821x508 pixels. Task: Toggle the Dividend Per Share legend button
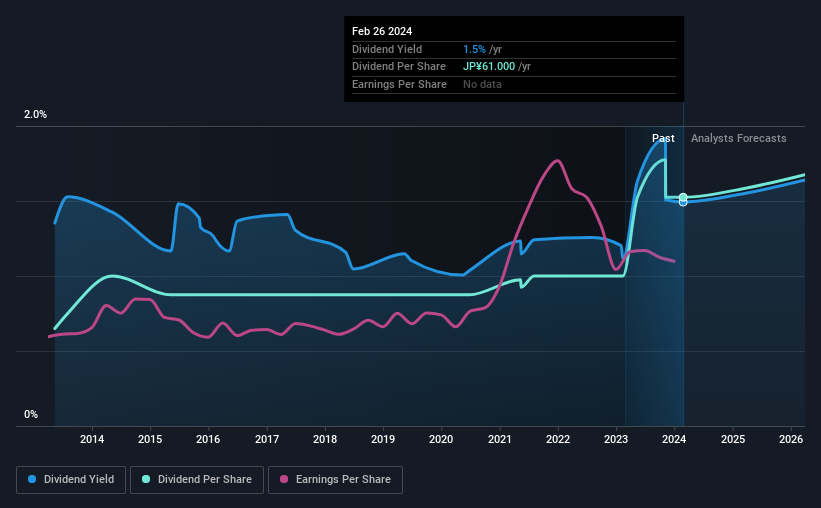click(197, 480)
